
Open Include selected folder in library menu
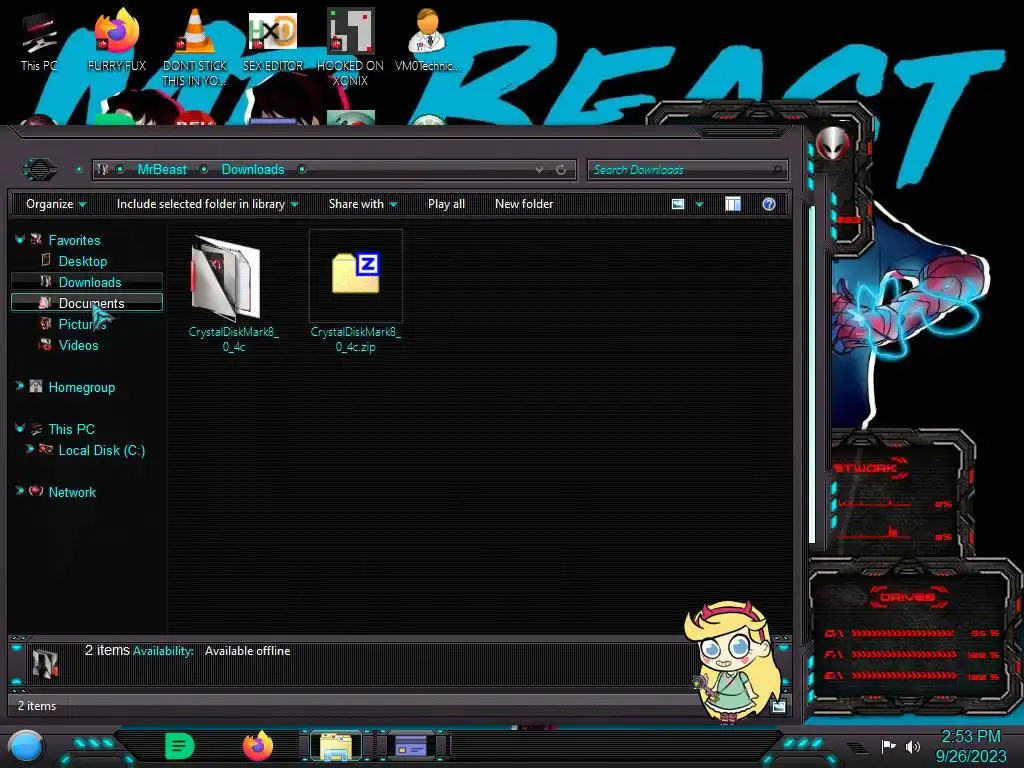click(207, 204)
